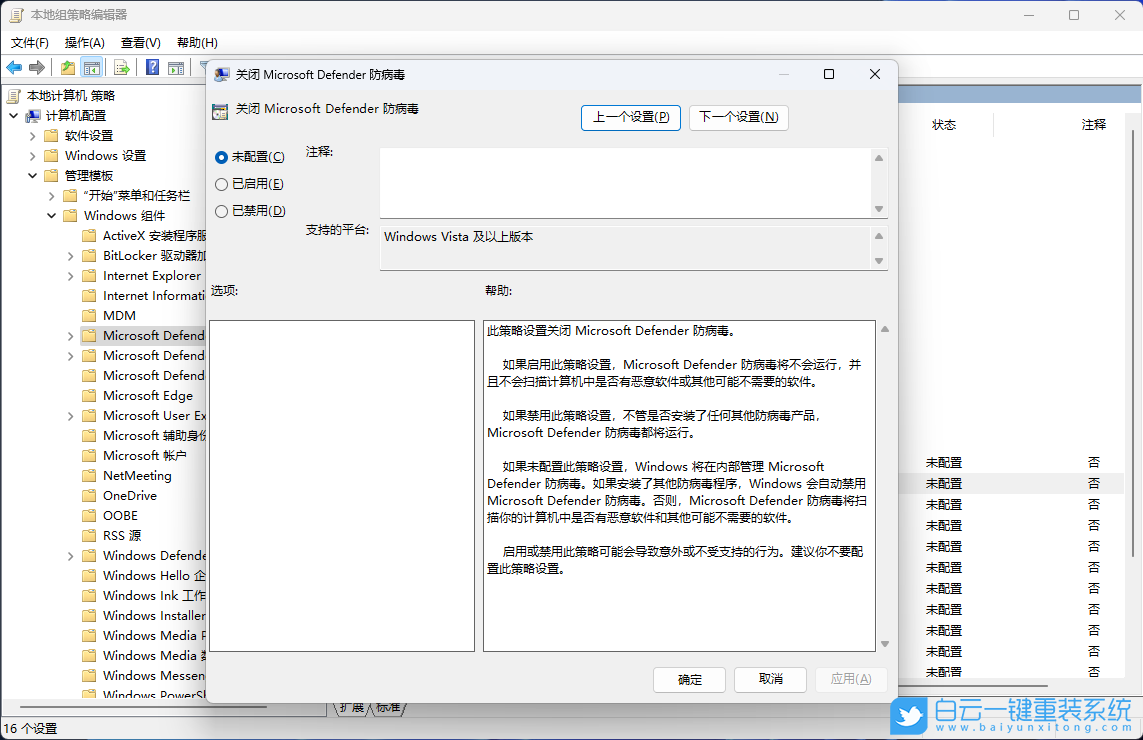
Task: Click the 确定 button
Action: click(689, 679)
